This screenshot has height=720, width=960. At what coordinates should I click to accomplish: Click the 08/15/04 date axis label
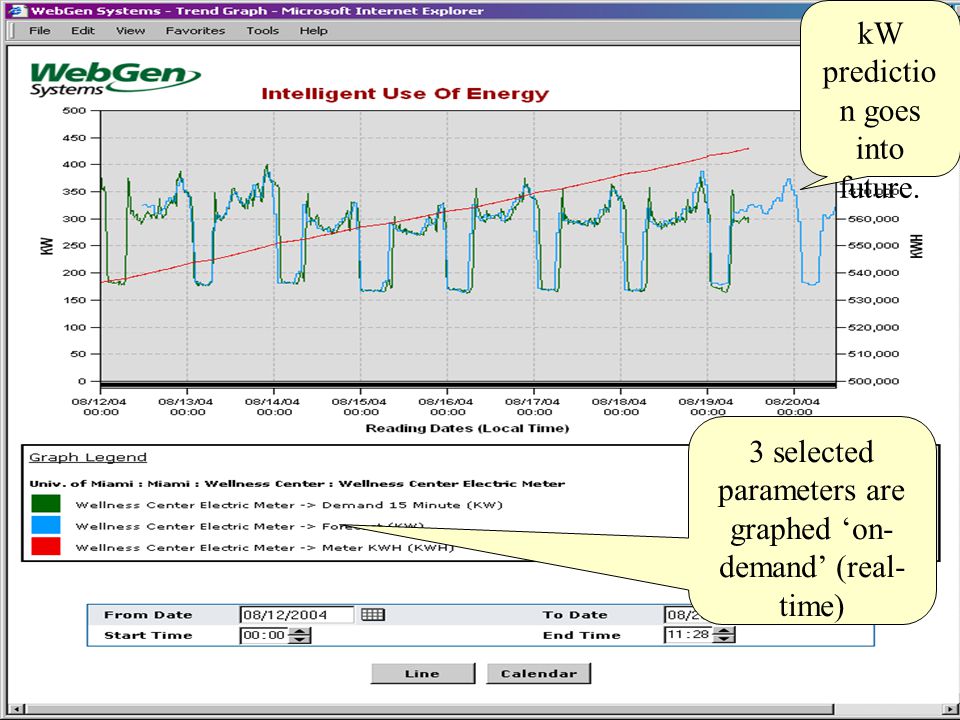point(361,407)
